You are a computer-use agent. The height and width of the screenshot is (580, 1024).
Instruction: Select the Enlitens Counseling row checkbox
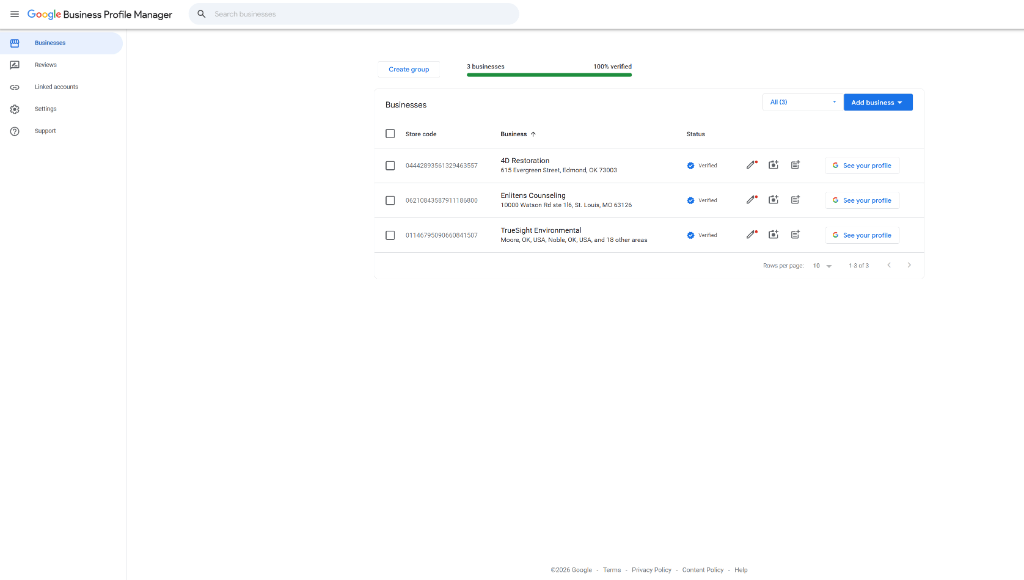pyautogui.click(x=390, y=201)
